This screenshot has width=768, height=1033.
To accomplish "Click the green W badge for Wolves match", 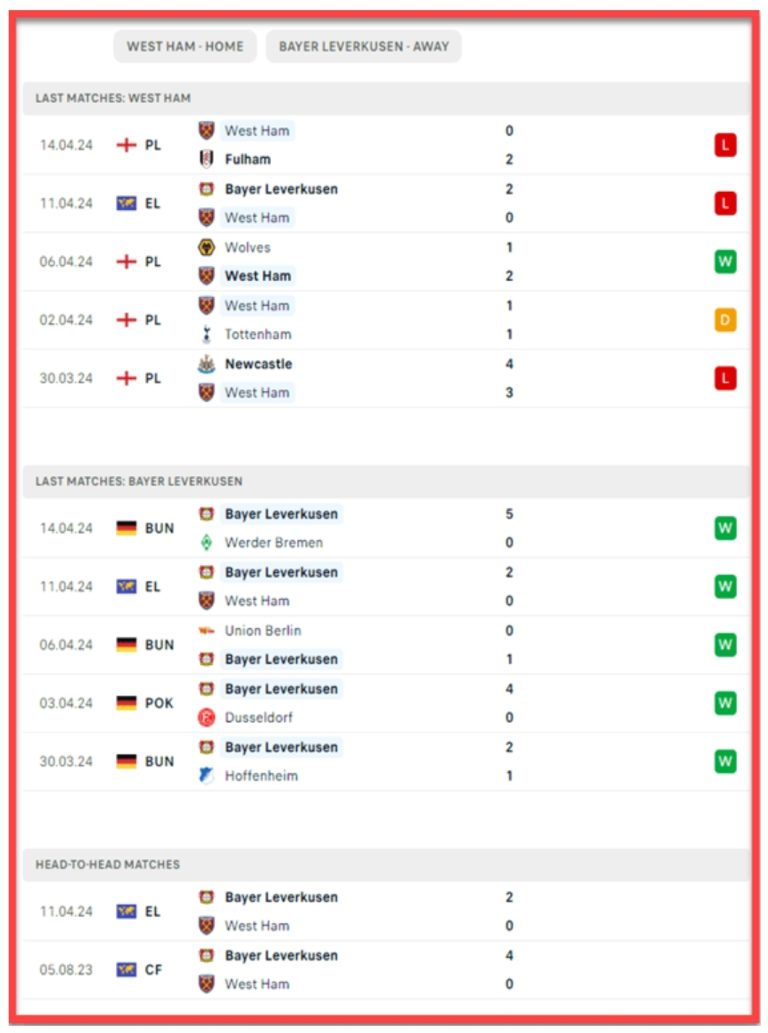I will 725,262.
